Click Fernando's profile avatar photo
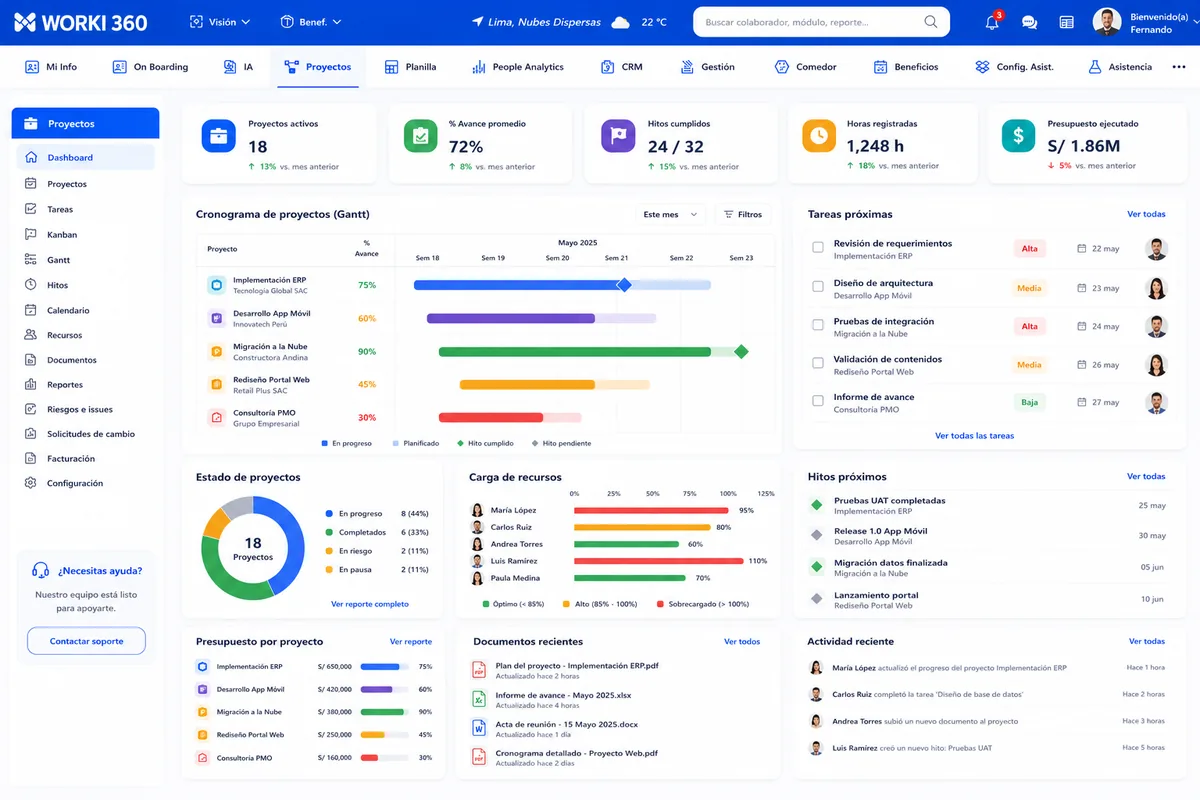The height and width of the screenshot is (800, 1200). 1107,22
